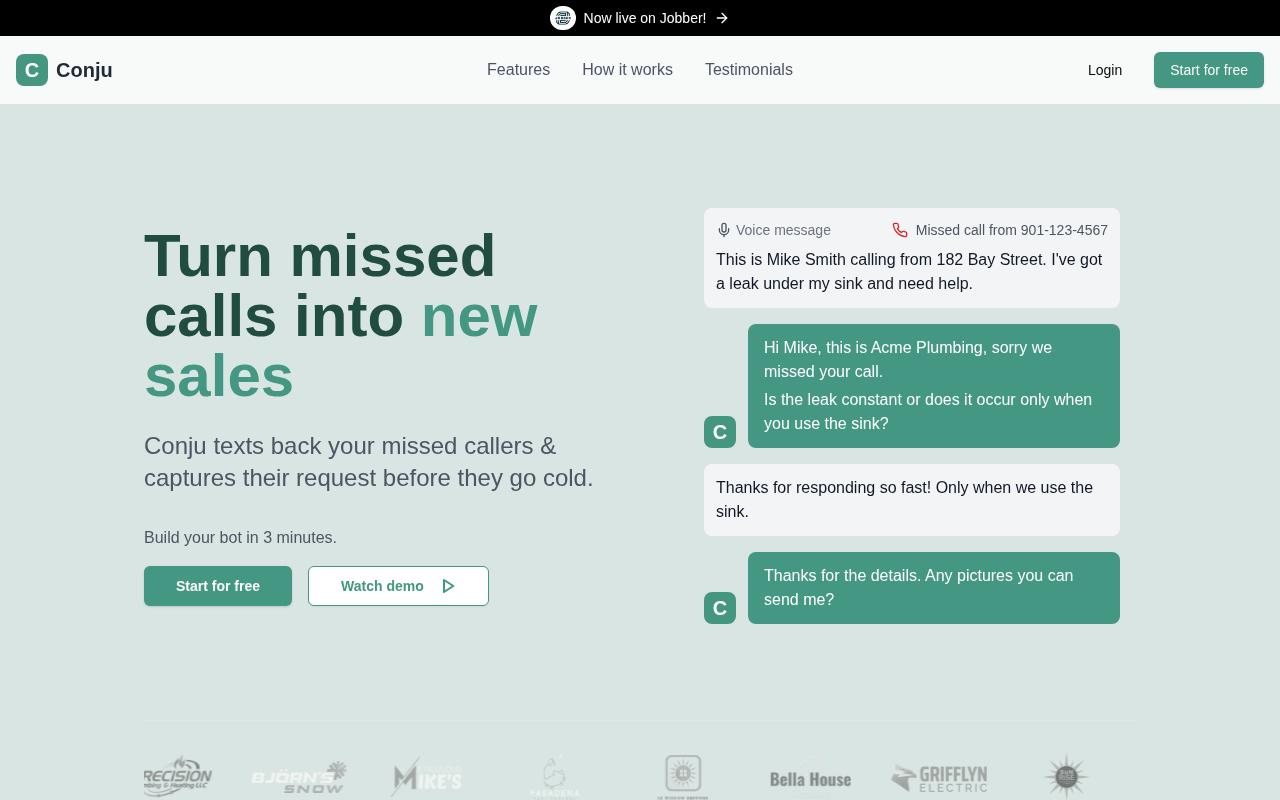
Task: Click the 'Hi Mike, this is Acme Plumbing' bubble
Action: (934, 386)
